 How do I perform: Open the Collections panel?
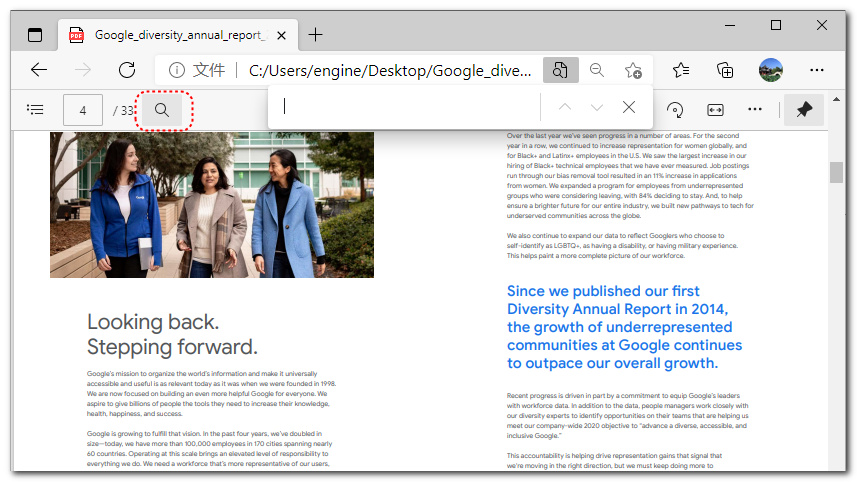(x=726, y=70)
